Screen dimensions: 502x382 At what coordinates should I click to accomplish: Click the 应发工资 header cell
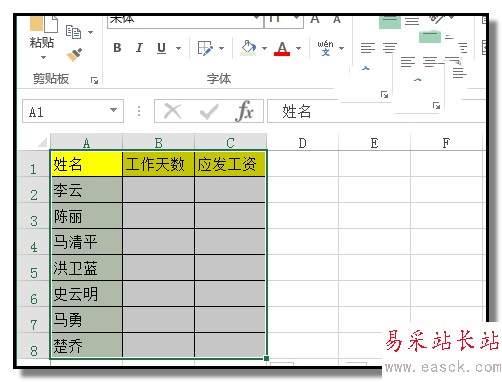click(230, 164)
